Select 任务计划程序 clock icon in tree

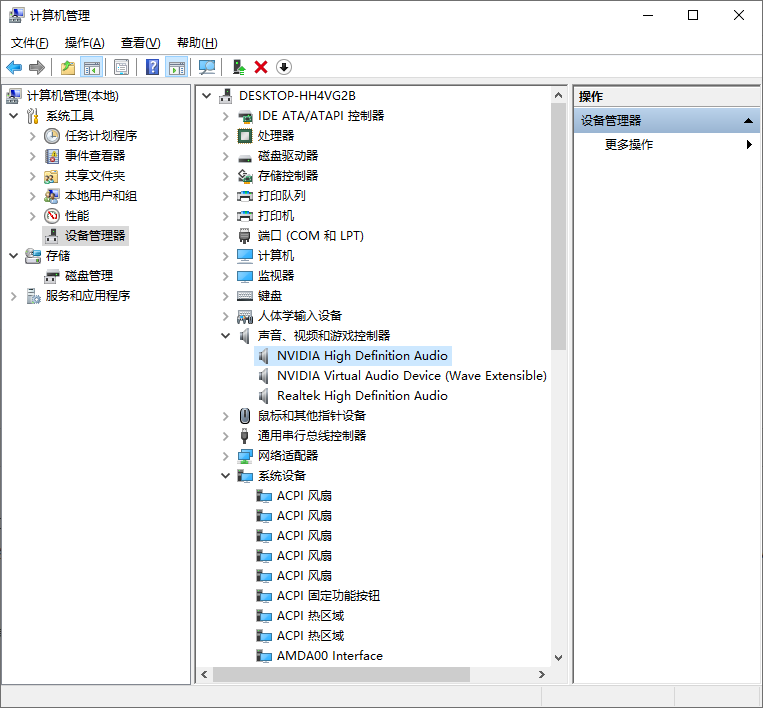coord(52,136)
